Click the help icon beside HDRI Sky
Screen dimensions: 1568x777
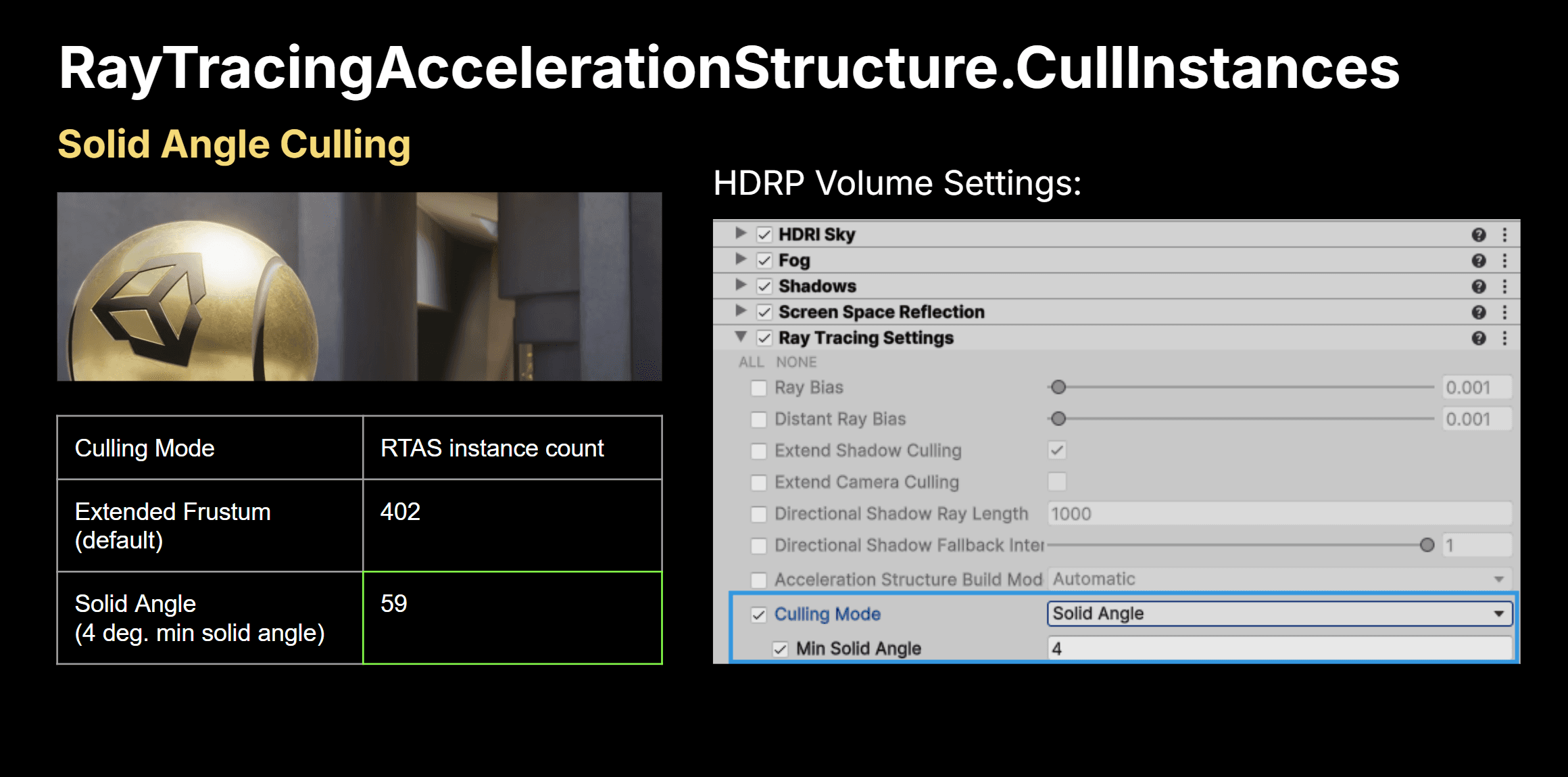[x=1479, y=234]
